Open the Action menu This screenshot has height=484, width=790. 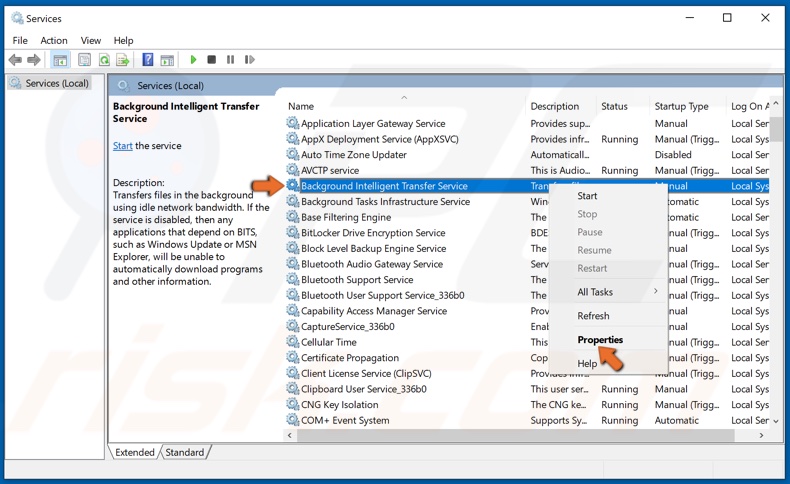click(54, 41)
